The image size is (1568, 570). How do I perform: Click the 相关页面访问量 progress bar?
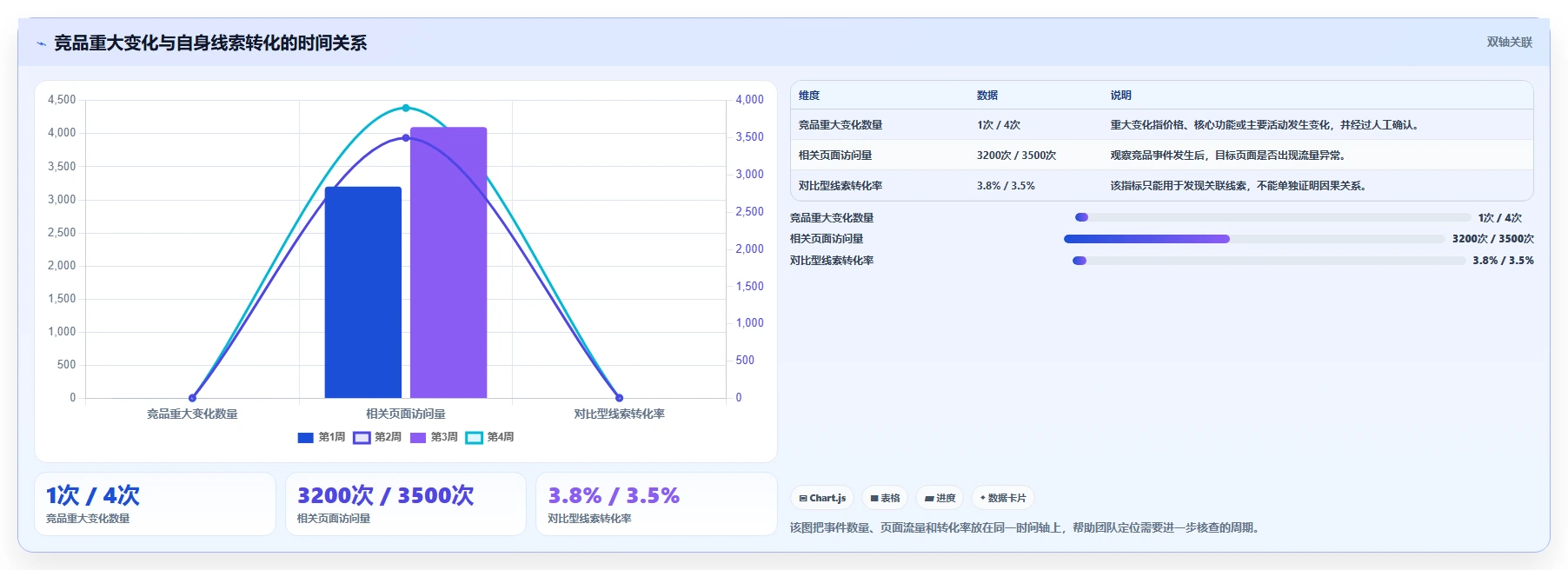coord(1254,239)
